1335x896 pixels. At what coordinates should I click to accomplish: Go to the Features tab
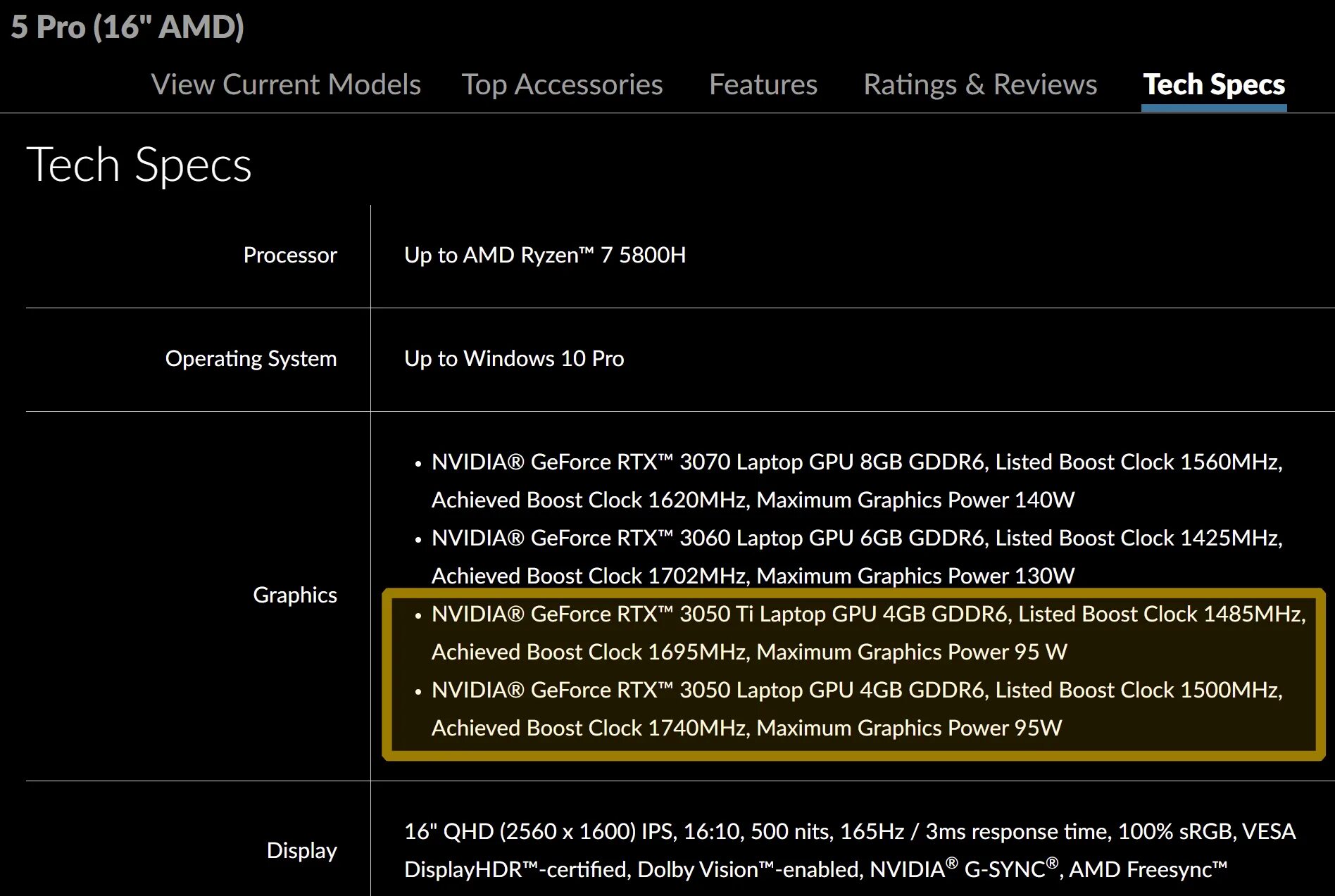(763, 84)
